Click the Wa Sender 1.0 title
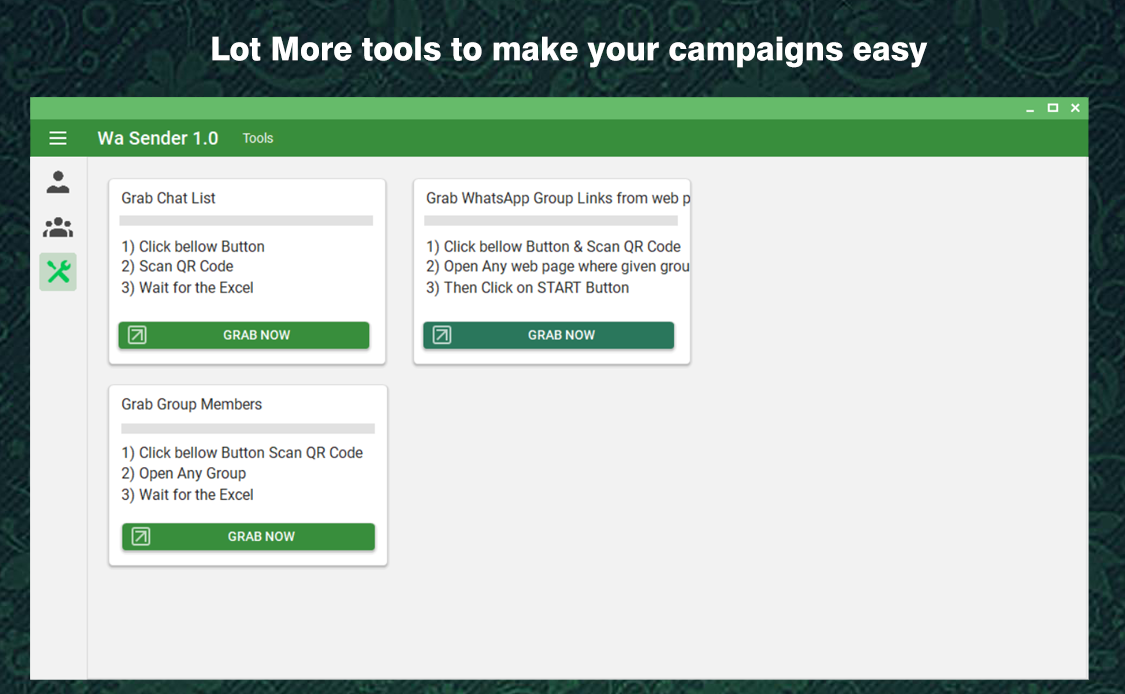Viewport: 1125px width, 694px height. tap(158, 138)
